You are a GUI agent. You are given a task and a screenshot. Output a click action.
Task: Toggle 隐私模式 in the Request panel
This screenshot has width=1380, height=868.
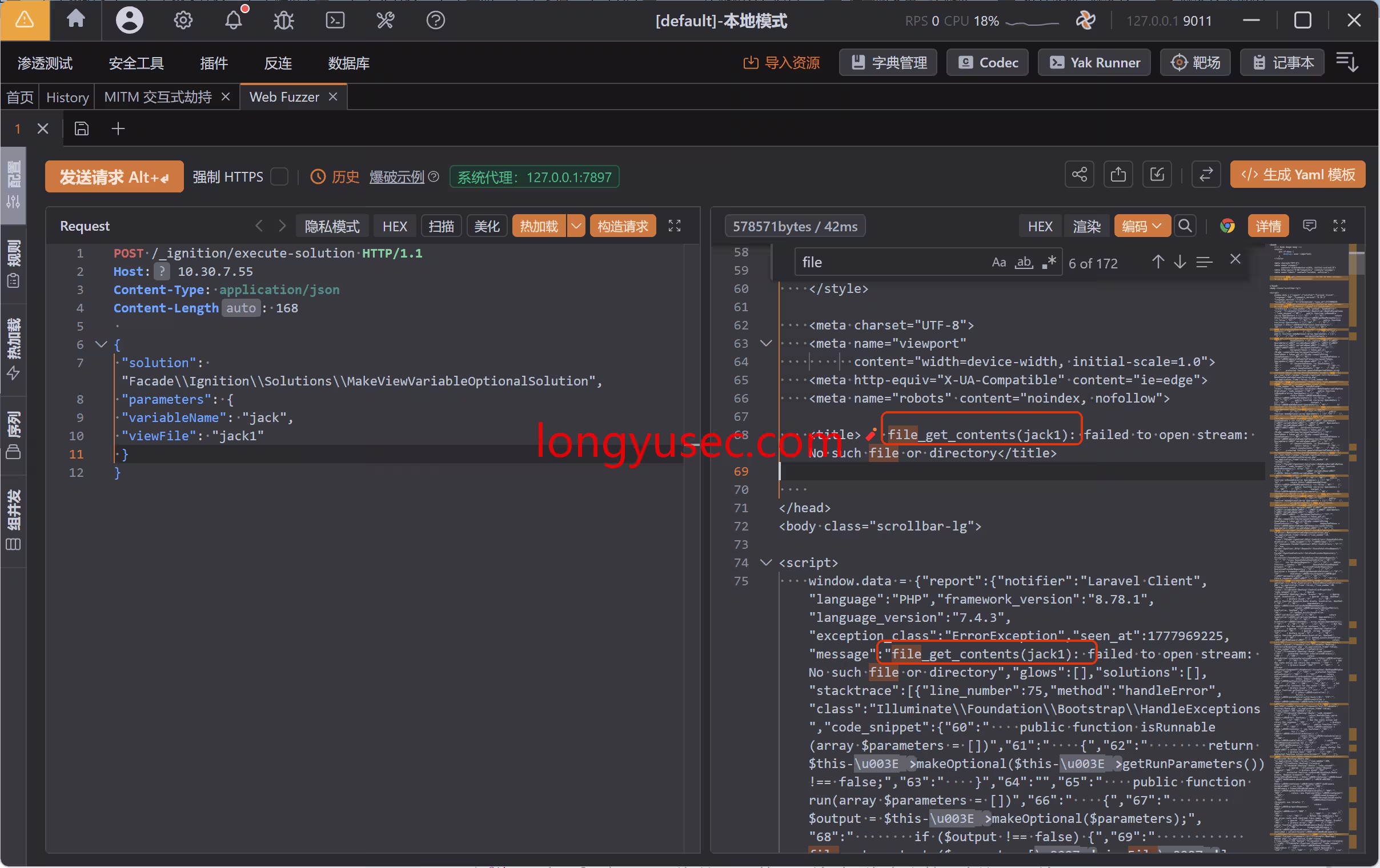tap(332, 226)
